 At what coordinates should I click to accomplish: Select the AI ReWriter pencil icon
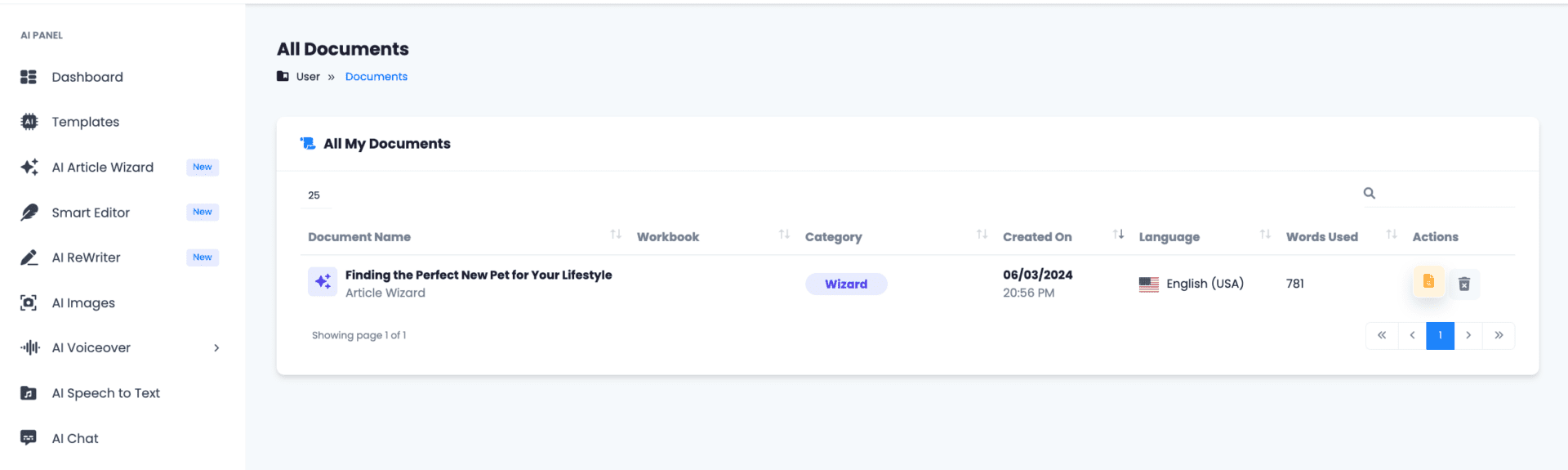click(x=29, y=257)
